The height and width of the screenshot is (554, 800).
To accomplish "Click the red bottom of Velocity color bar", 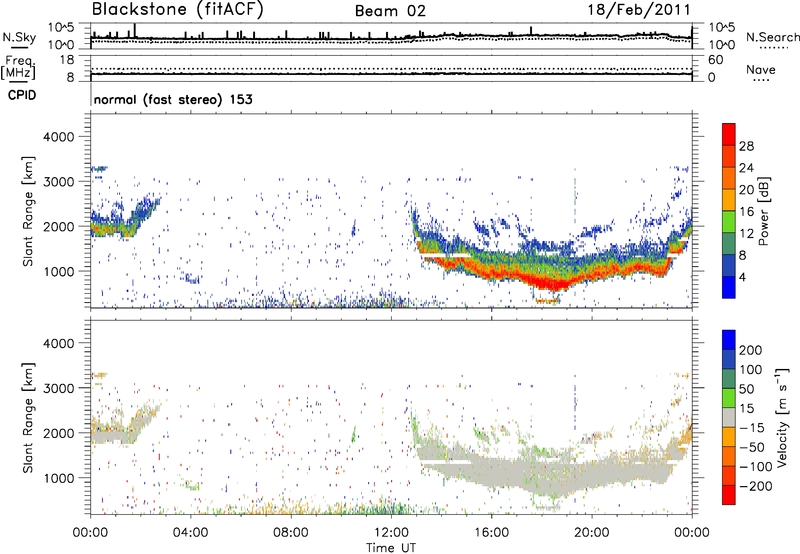I will click(x=729, y=495).
